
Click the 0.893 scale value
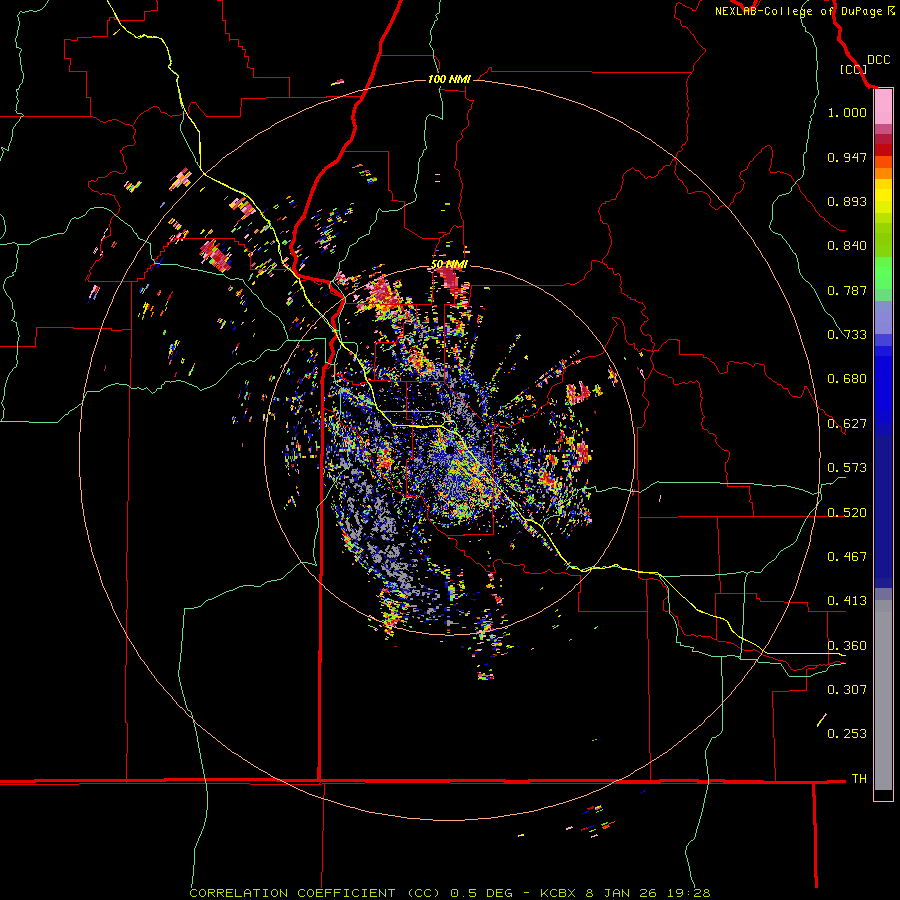coord(847,201)
